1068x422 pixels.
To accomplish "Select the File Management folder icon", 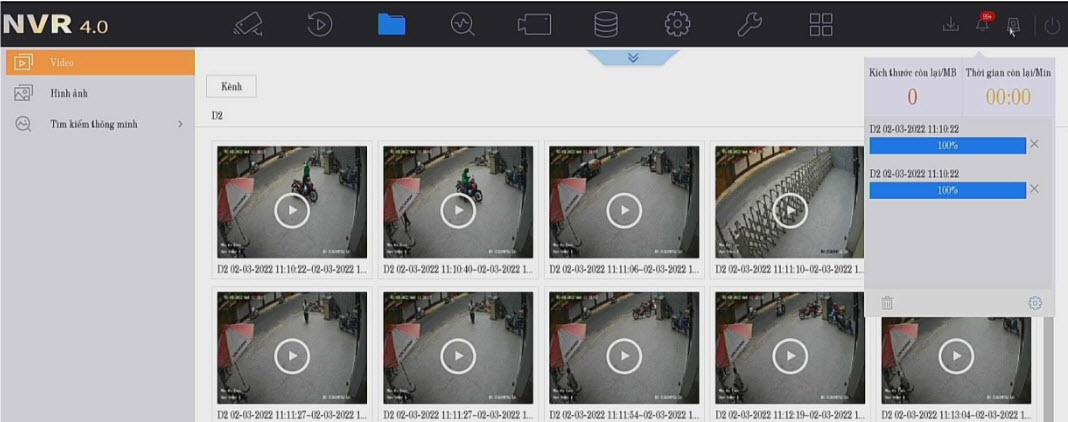I will click(391, 25).
